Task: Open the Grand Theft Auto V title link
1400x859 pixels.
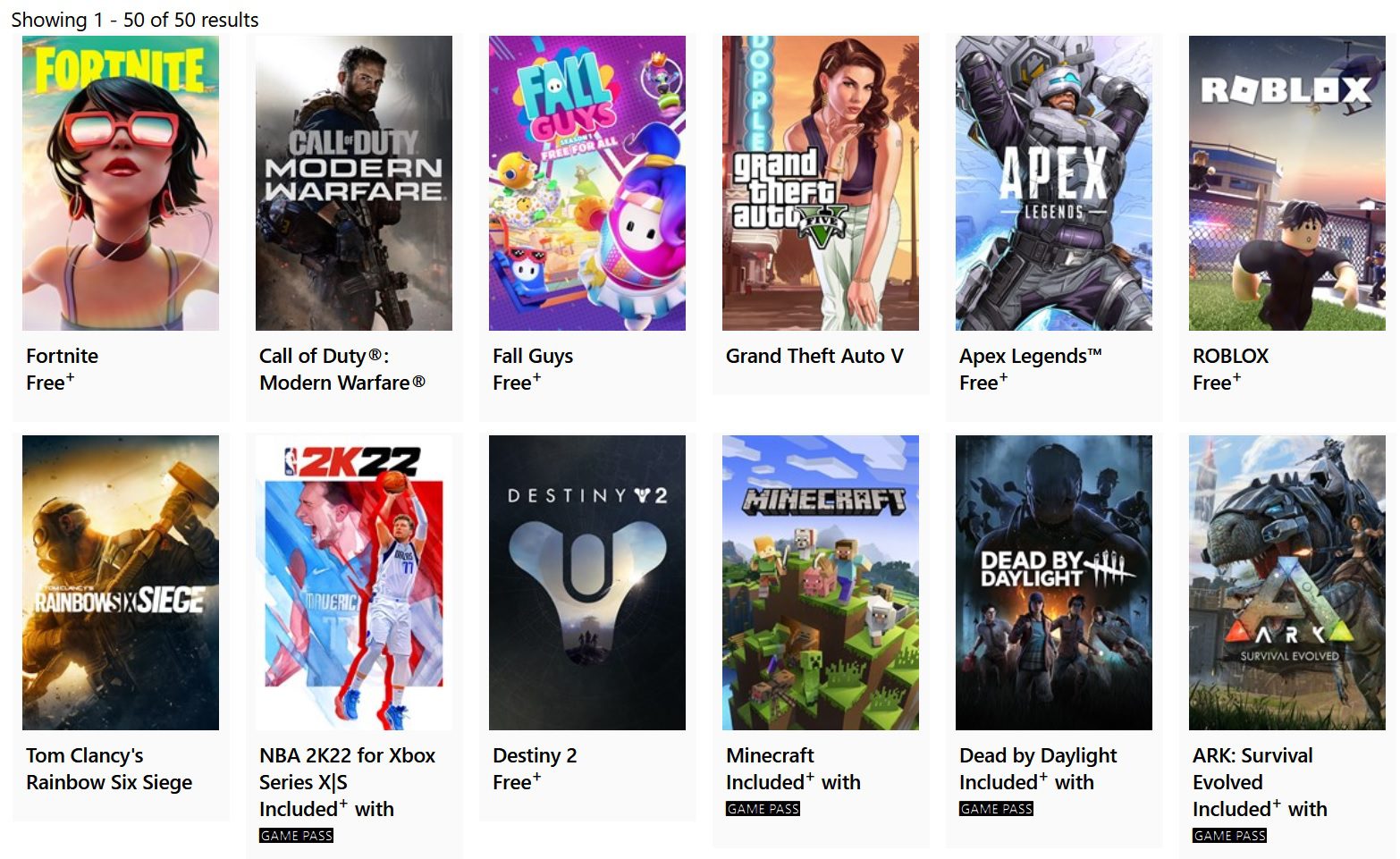Action: 814,356
